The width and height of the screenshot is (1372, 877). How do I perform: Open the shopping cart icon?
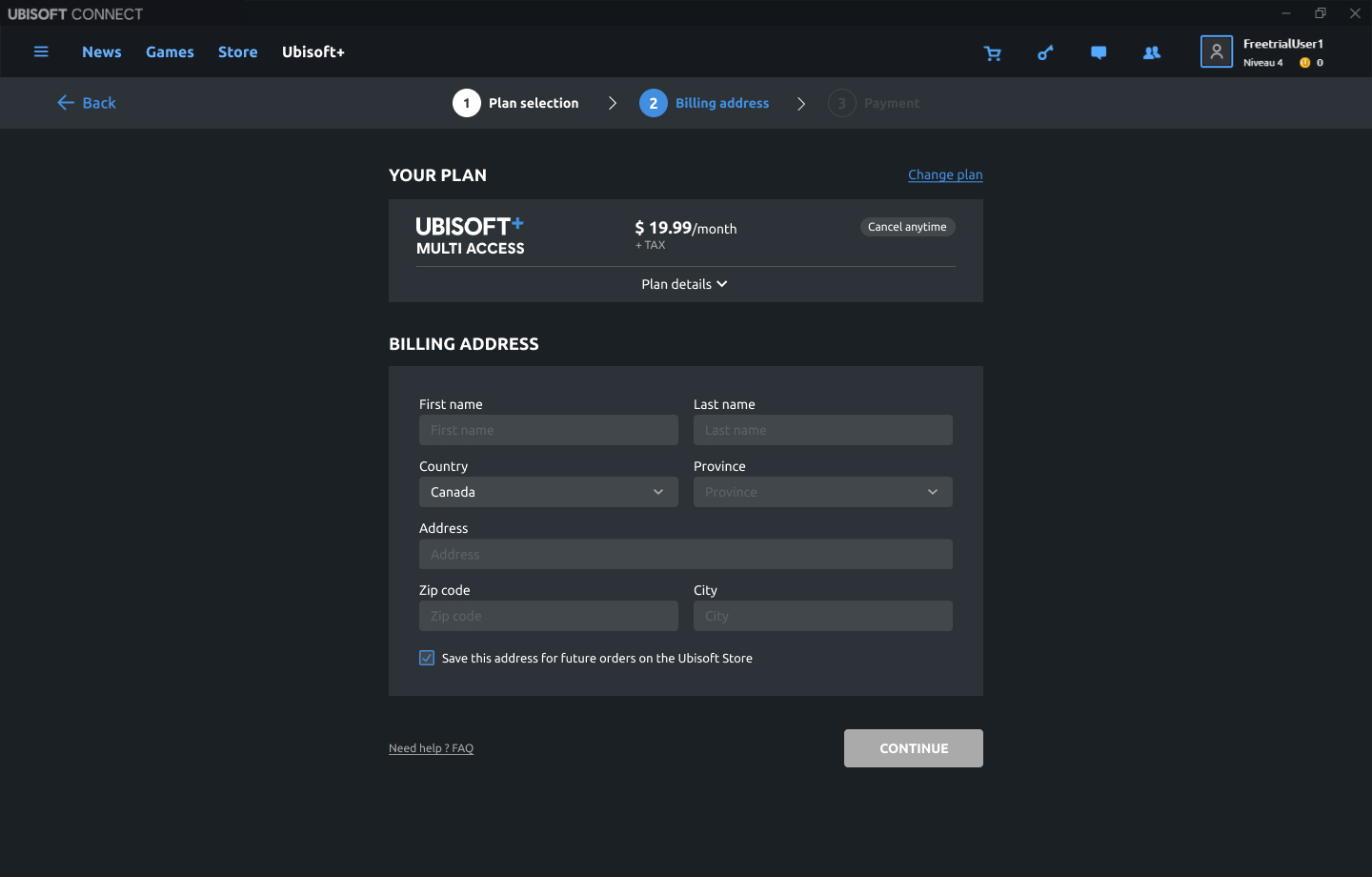pyautogui.click(x=993, y=53)
